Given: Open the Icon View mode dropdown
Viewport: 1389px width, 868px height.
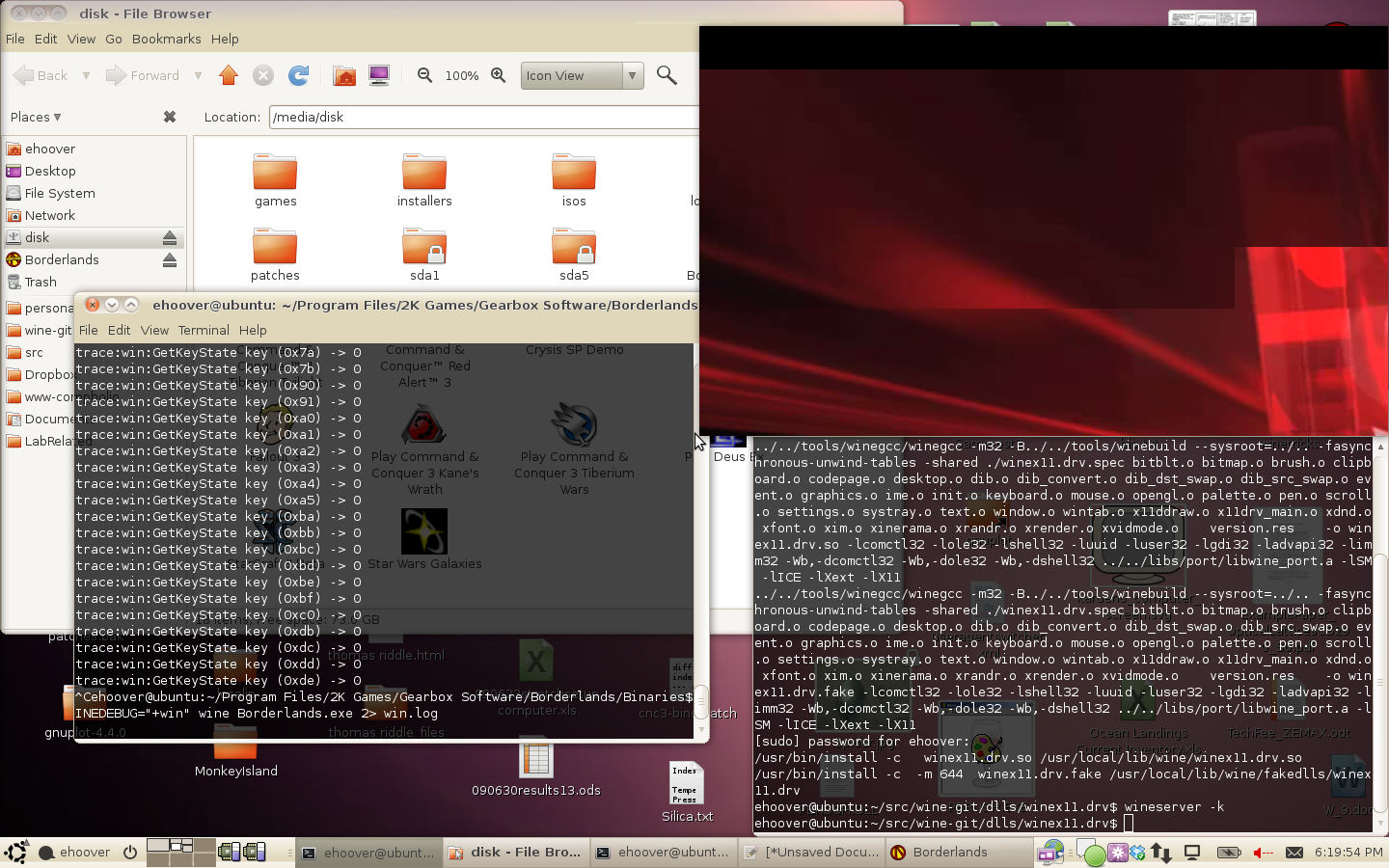Looking at the screenshot, I should coord(633,75).
